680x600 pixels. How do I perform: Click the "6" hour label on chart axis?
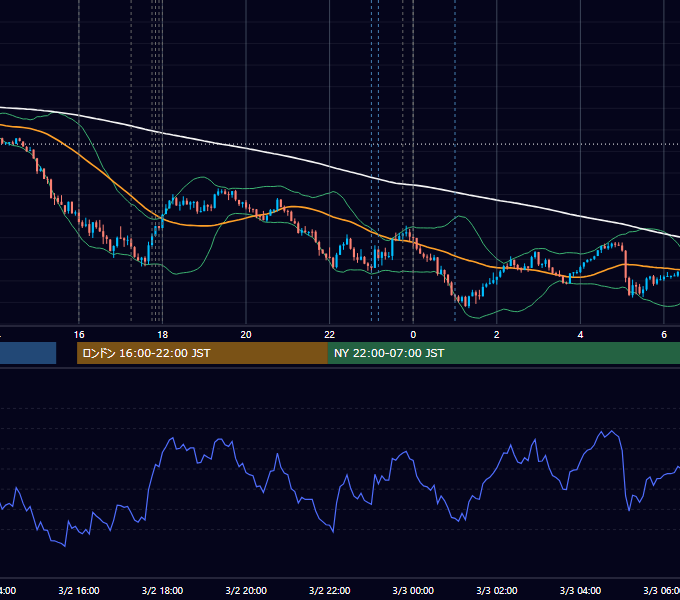(664, 335)
